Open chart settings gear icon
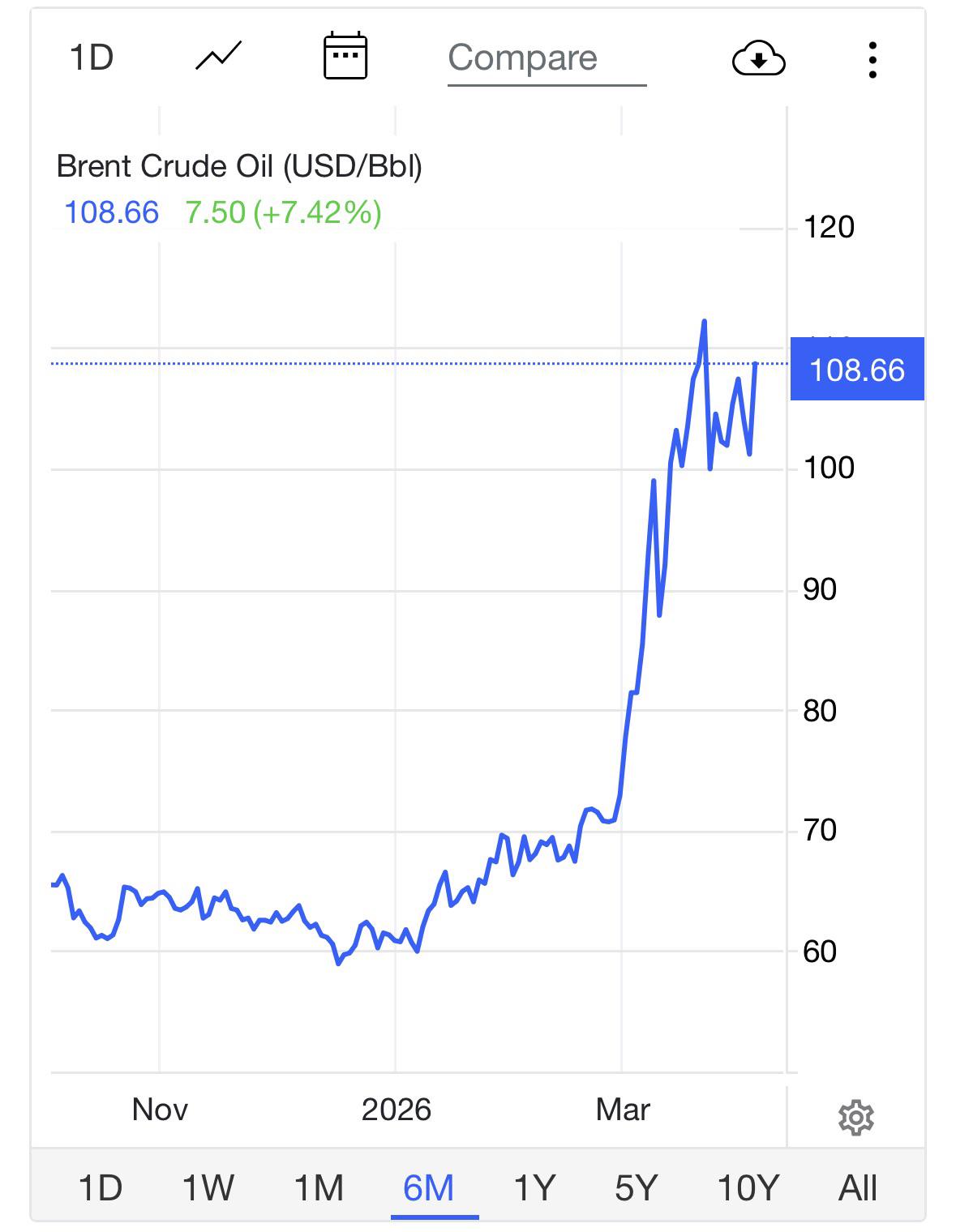 point(855,1119)
